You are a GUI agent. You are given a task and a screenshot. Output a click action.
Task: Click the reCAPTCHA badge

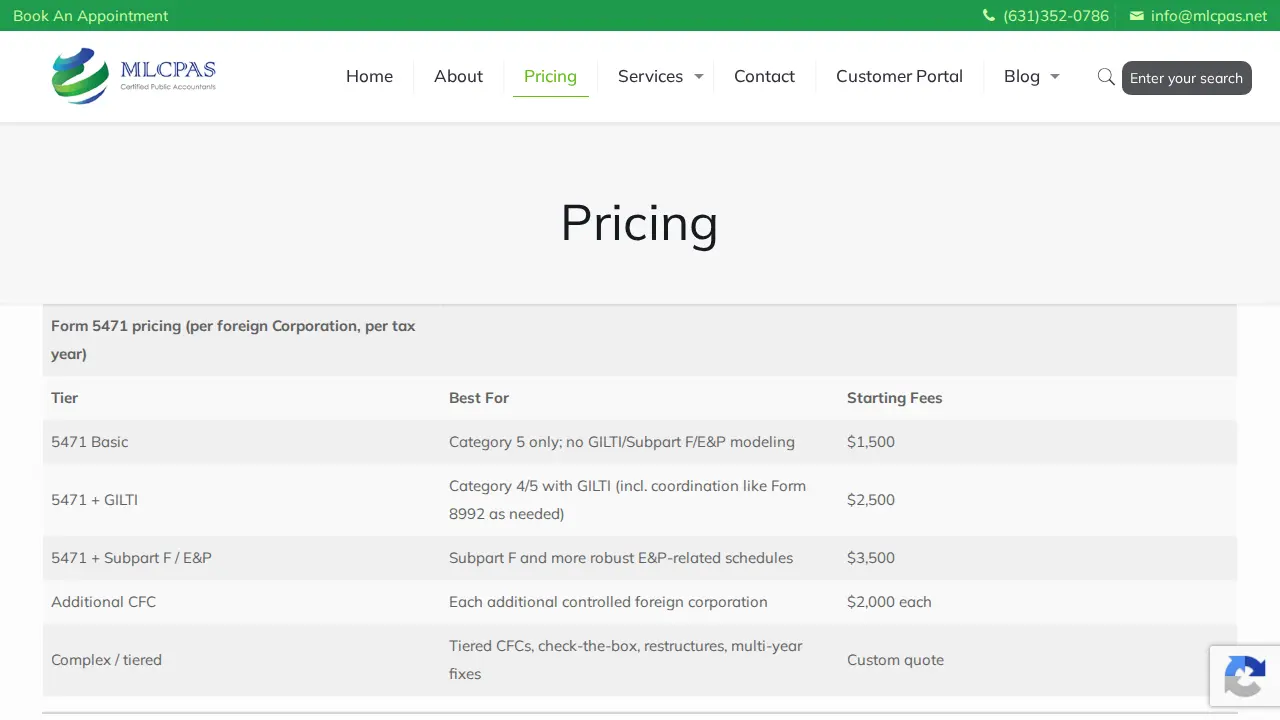1245,676
